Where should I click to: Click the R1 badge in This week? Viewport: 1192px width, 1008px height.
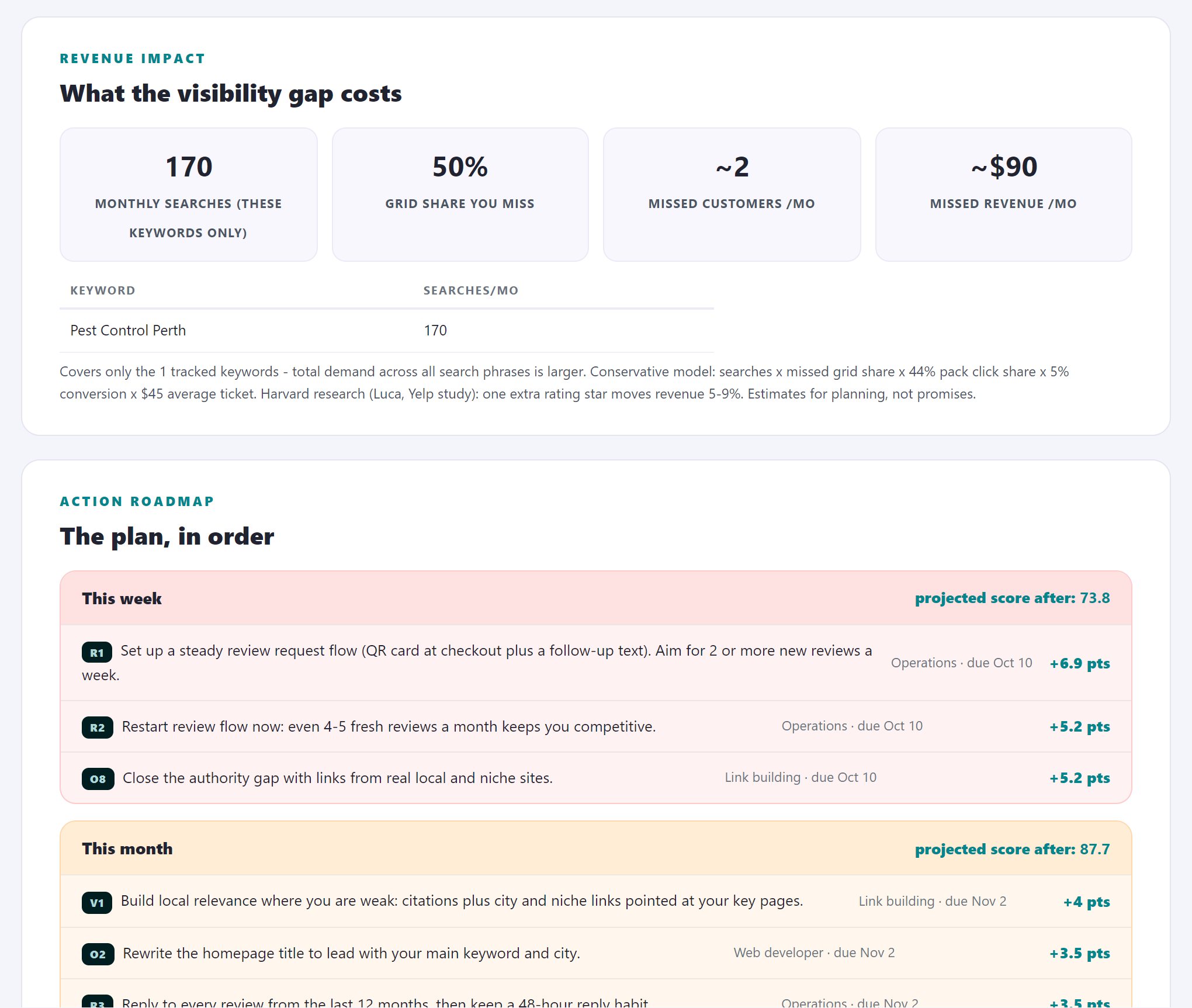pos(97,652)
